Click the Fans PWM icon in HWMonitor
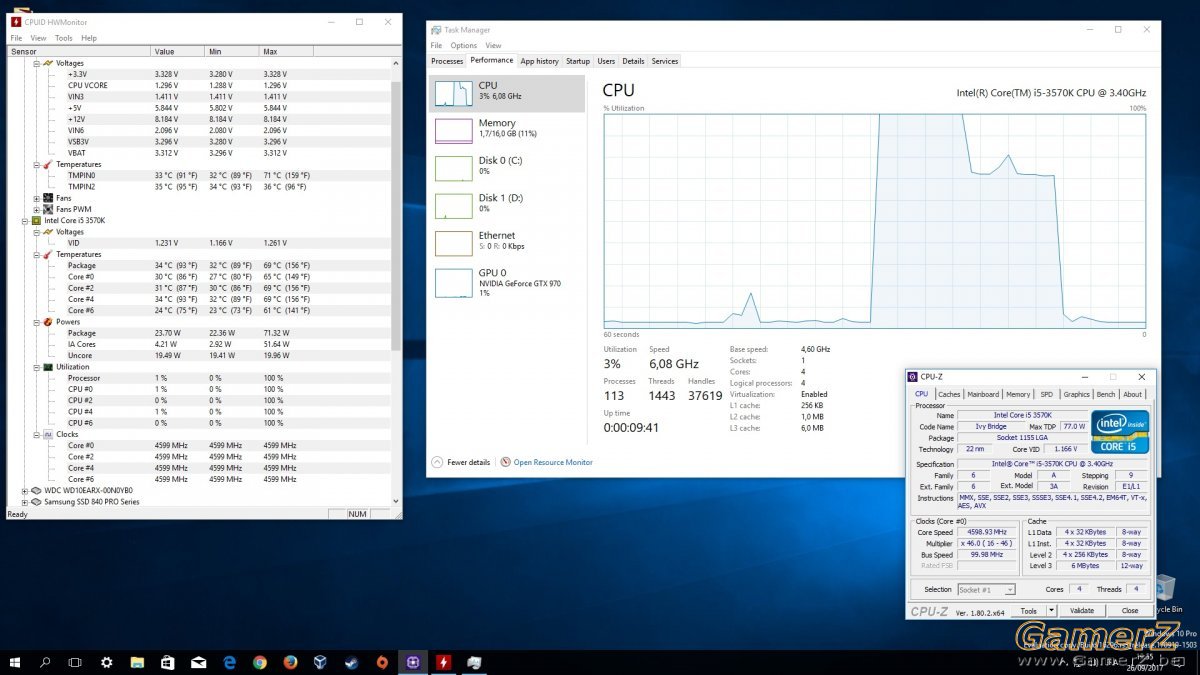Viewport: 1200px width, 675px height. coord(48,209)
